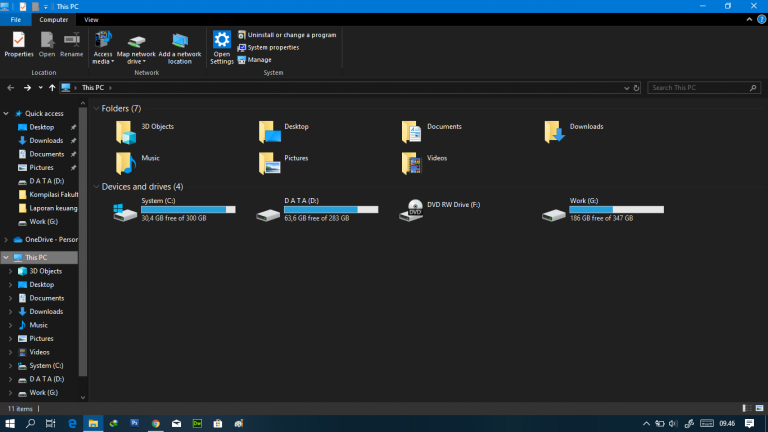
Task: Expand 3D Objects in navigation tree
Action: tap(10, 271)
